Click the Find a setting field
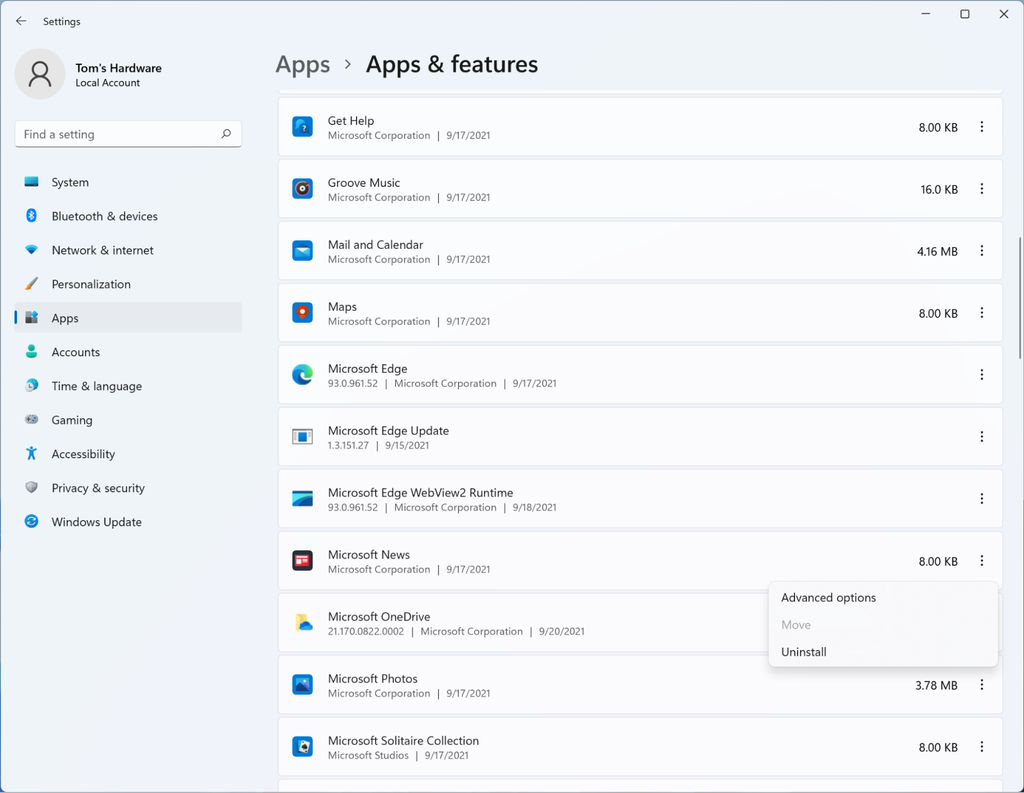This screenshot has width=1024, height=793. pyautogui.click(x=115, y=134)
